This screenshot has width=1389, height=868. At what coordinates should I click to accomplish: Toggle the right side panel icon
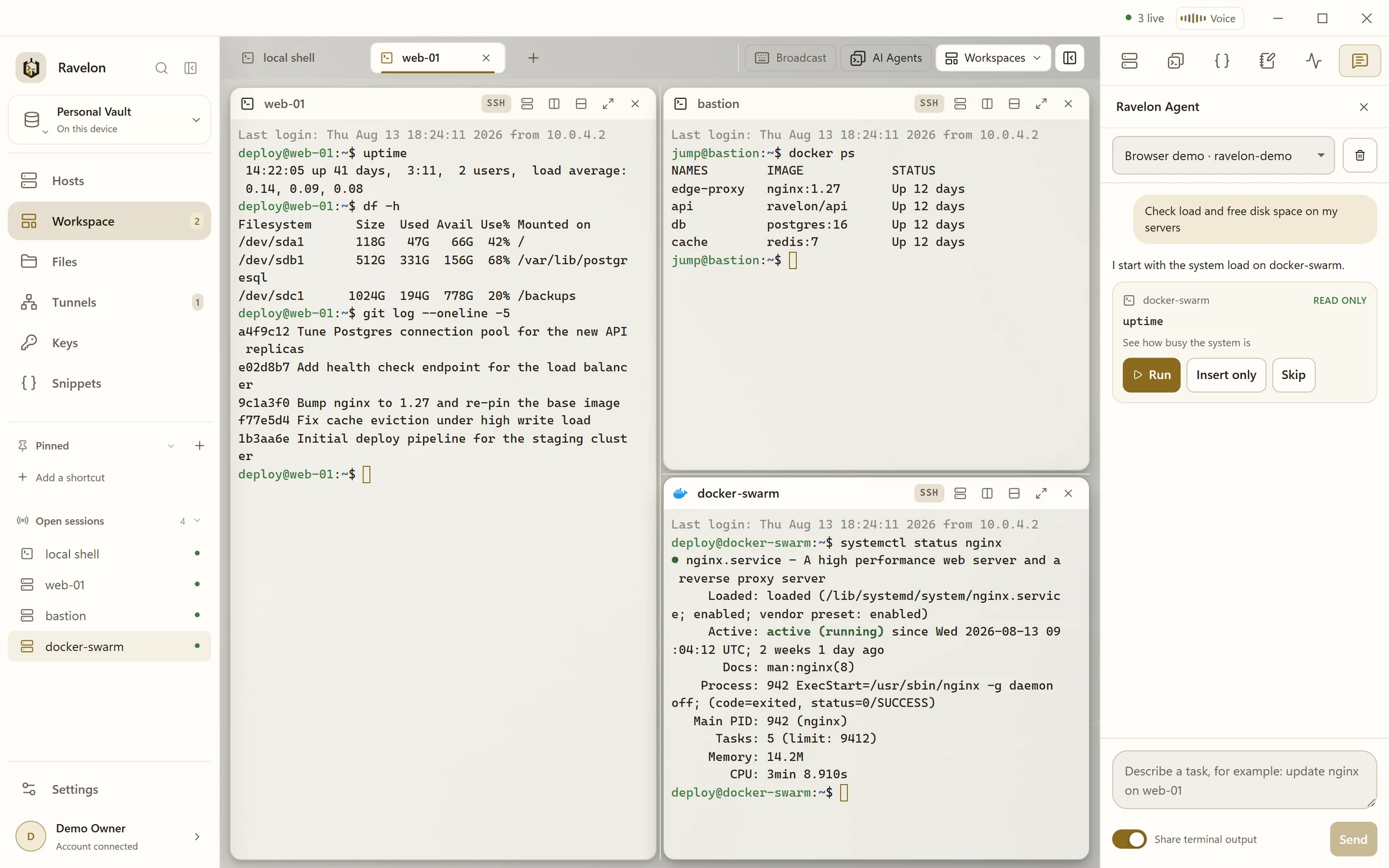click(1070, 58)
